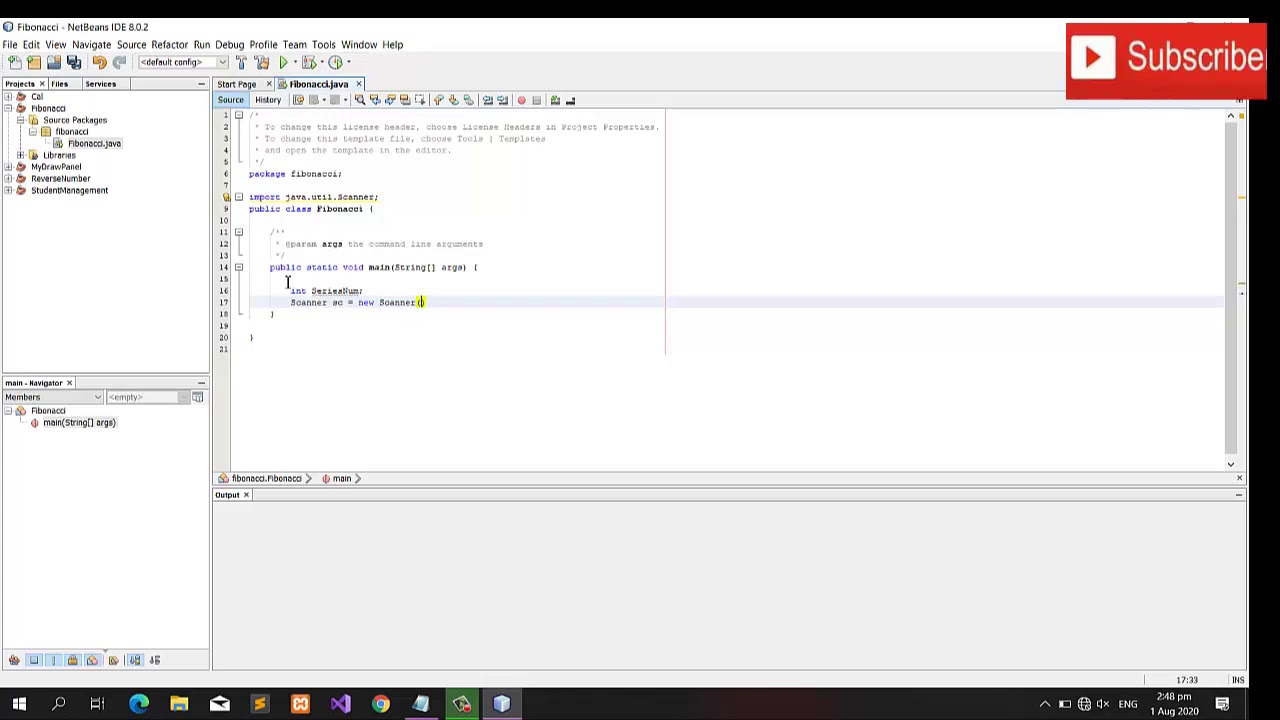Open Visual Studio from the taskbar
The width and height of the screenshot is (1280, 720).
(341, 704)
